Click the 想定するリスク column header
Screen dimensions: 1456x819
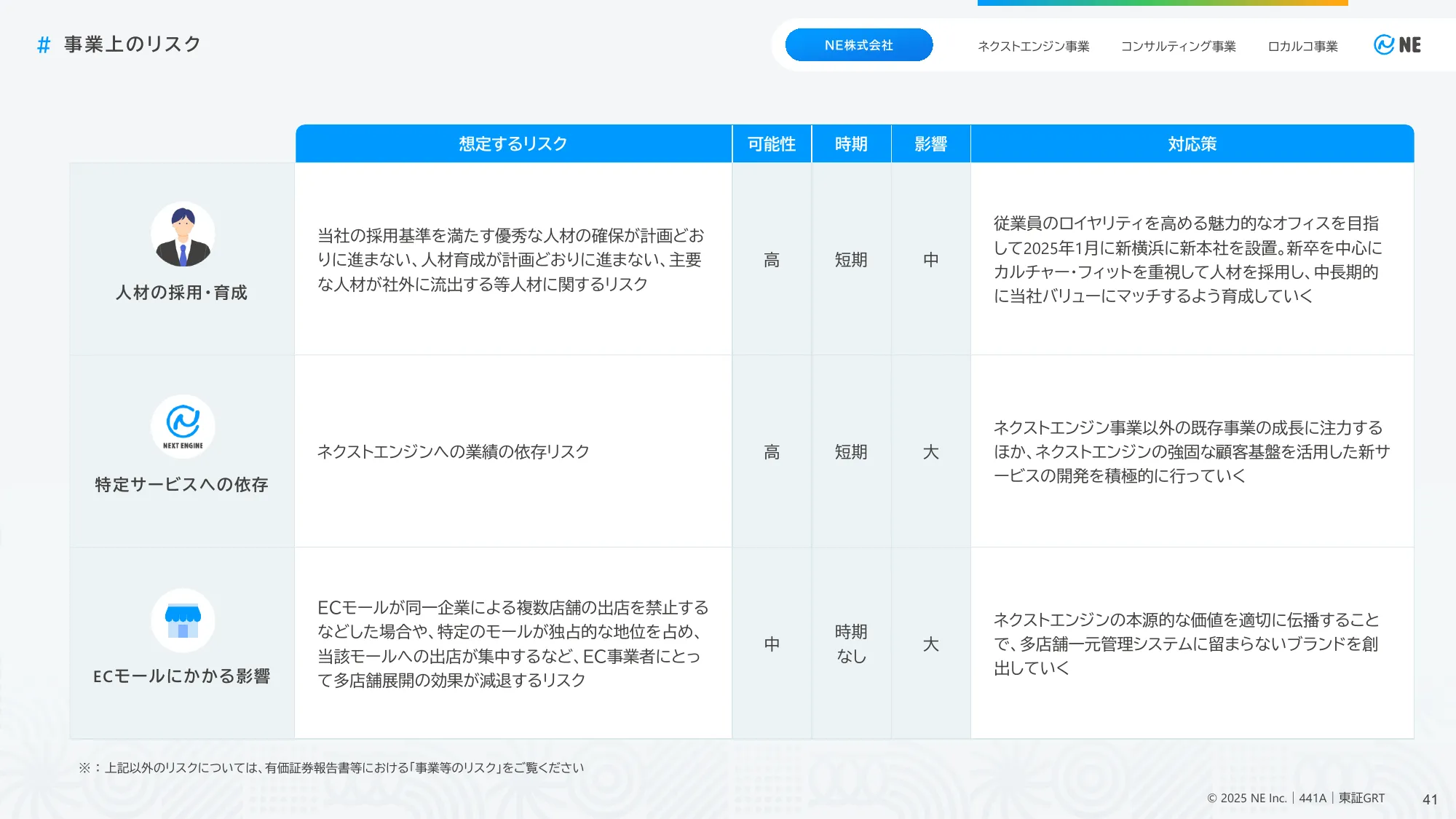pos(512,144)
